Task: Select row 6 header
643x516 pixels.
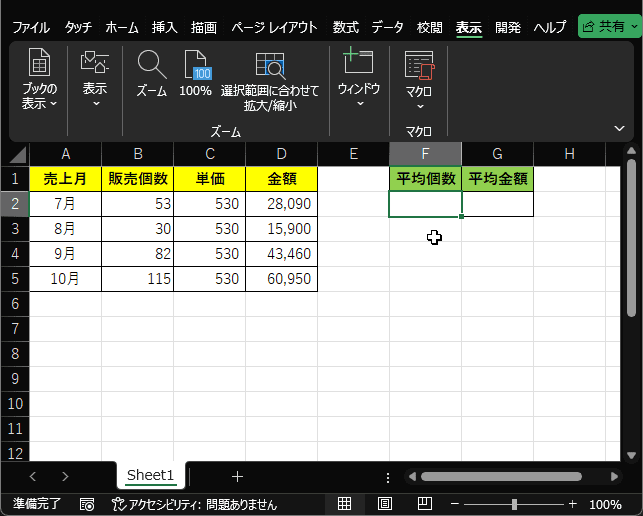Action: (15, 304)
